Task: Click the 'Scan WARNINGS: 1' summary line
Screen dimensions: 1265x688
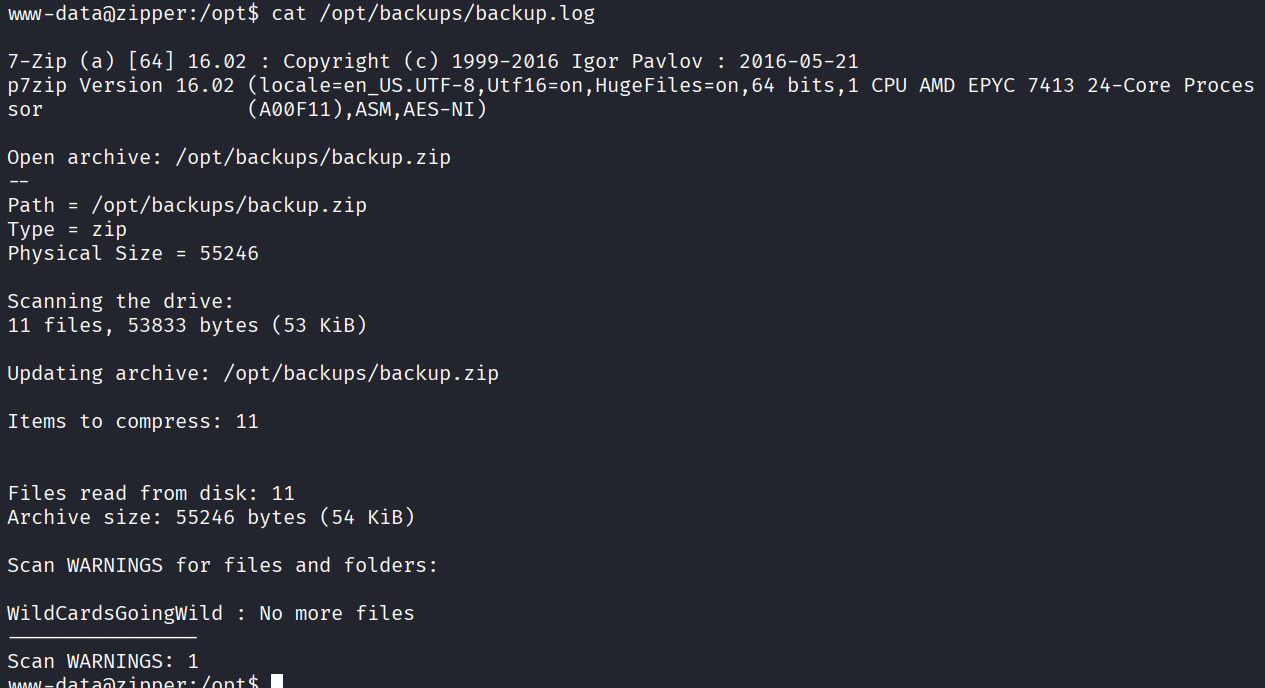Action: [x=103, y=661]
